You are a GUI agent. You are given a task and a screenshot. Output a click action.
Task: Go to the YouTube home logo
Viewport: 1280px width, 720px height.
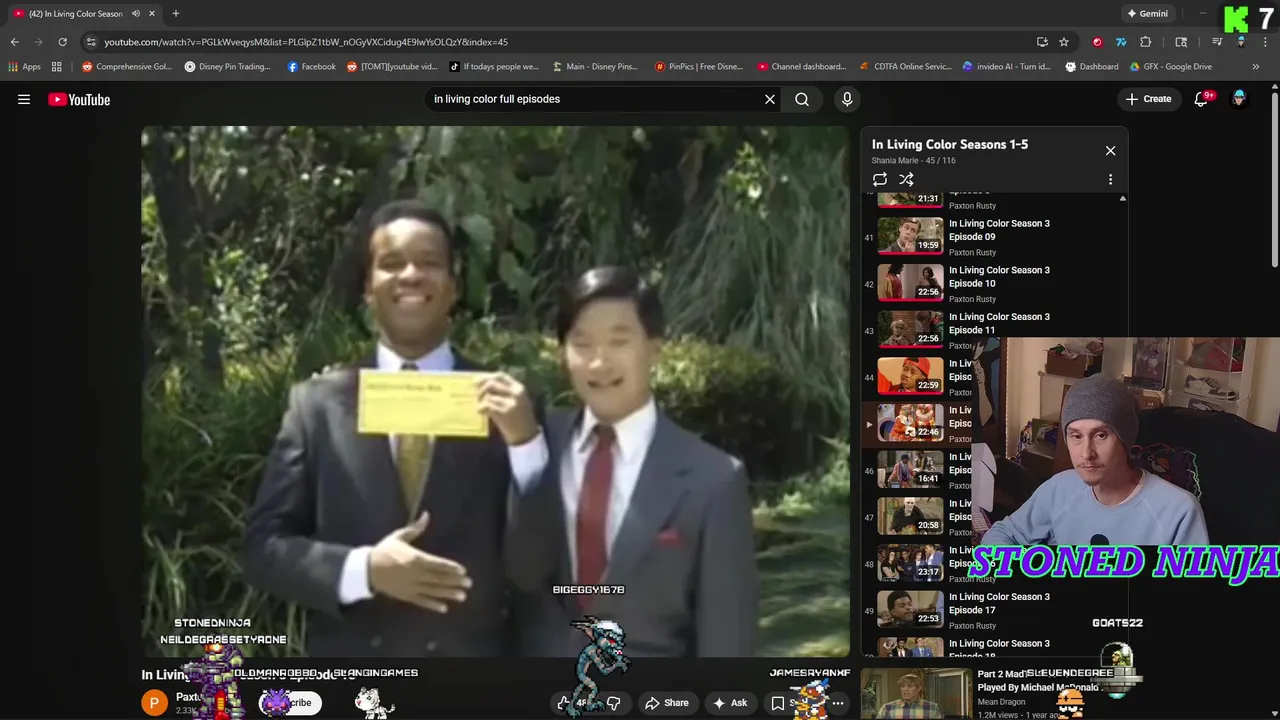(x=79, y=99)
